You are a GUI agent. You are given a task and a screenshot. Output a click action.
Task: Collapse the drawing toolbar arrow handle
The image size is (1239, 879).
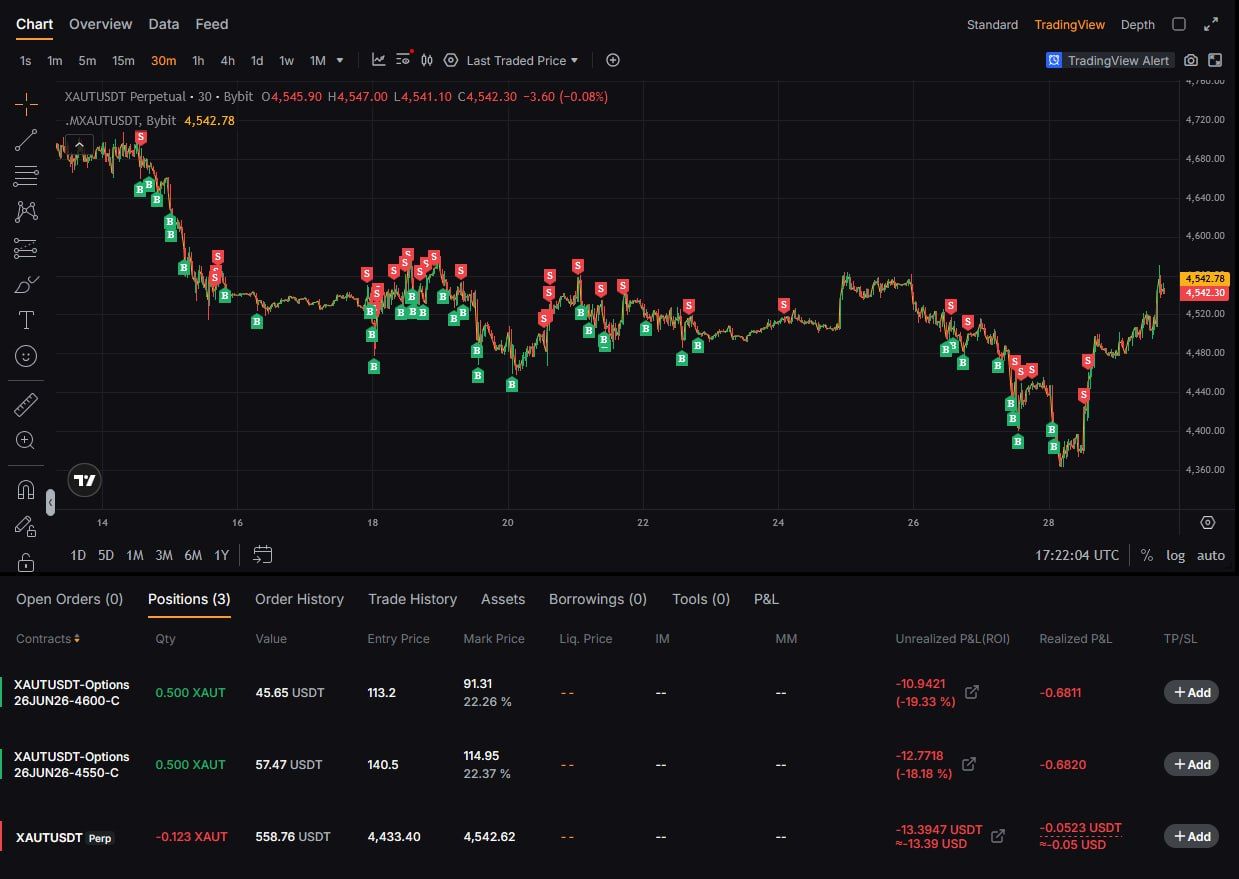50,502
